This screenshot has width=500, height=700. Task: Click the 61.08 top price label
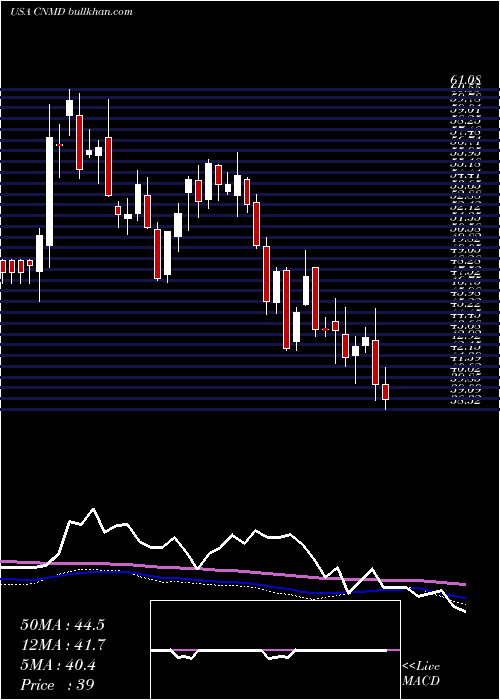point(466,80)
